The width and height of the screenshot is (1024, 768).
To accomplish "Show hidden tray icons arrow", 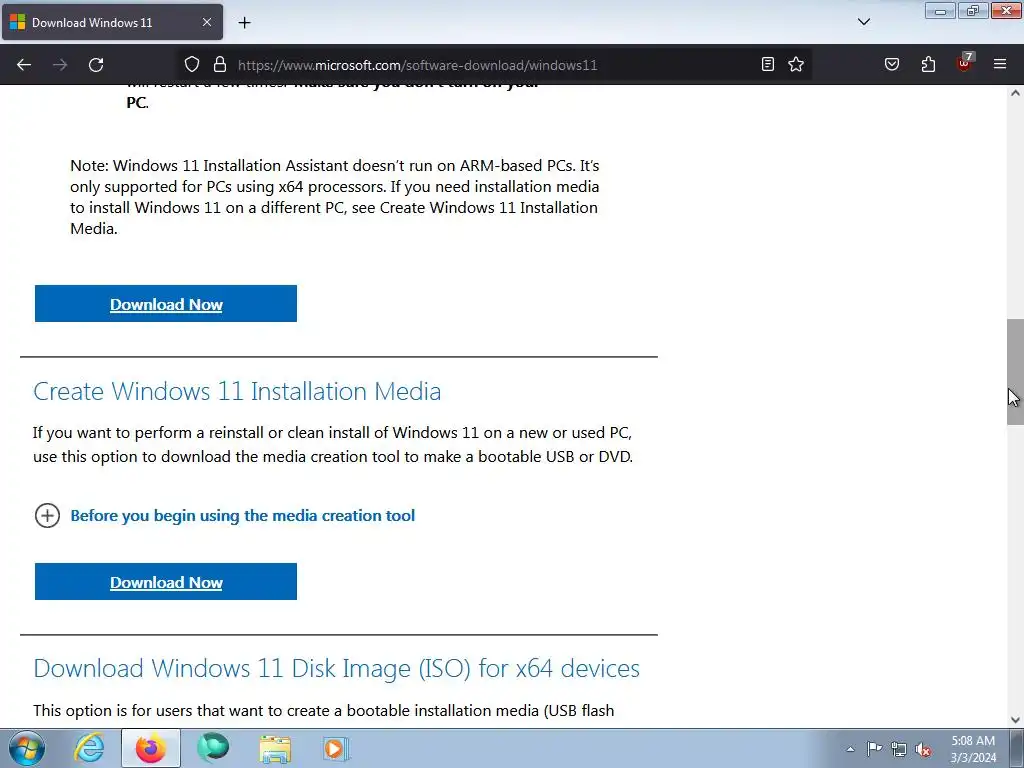I will tap(850, 749).
